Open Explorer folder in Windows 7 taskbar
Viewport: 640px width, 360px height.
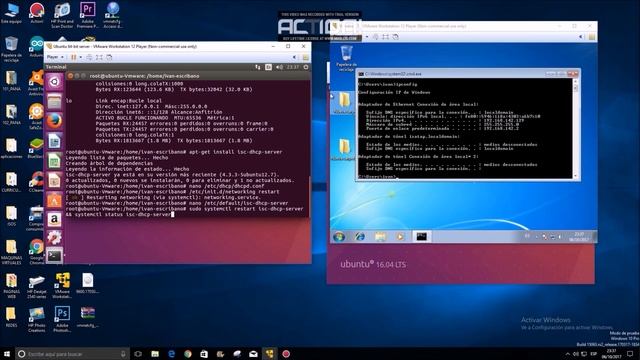[x=380, y=237]
